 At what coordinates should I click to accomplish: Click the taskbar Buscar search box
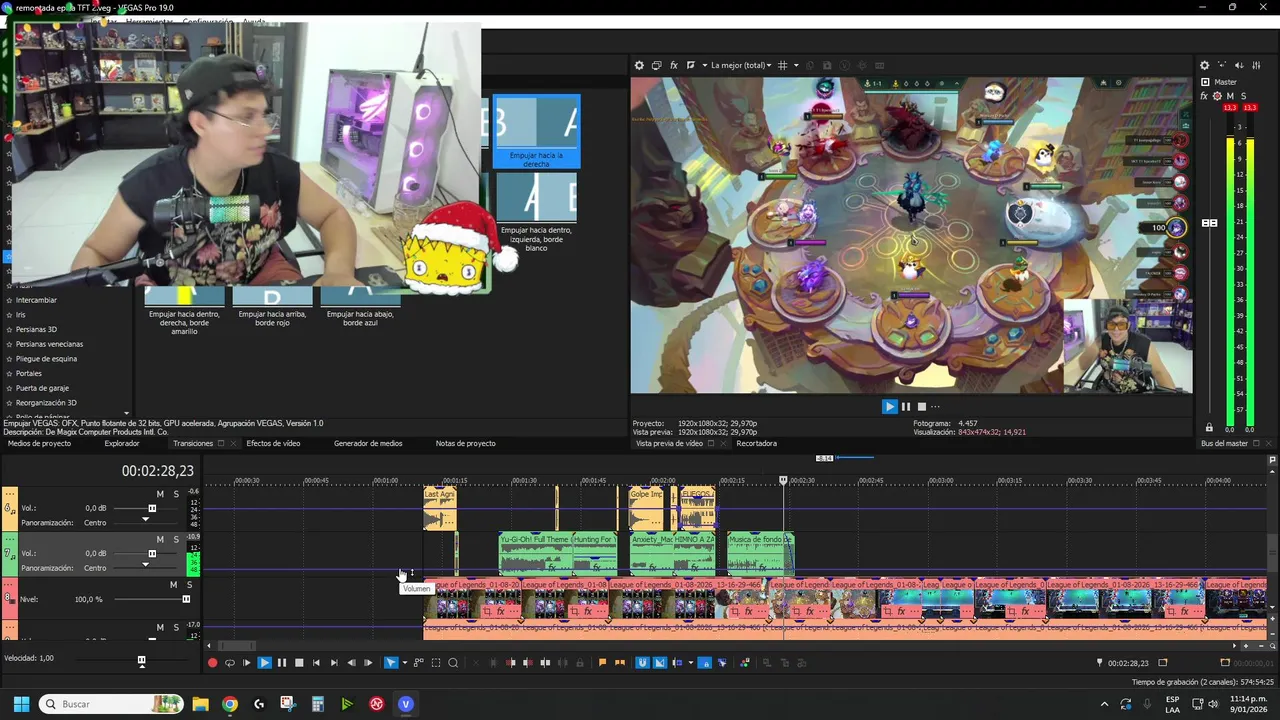(x=112, y=704)
